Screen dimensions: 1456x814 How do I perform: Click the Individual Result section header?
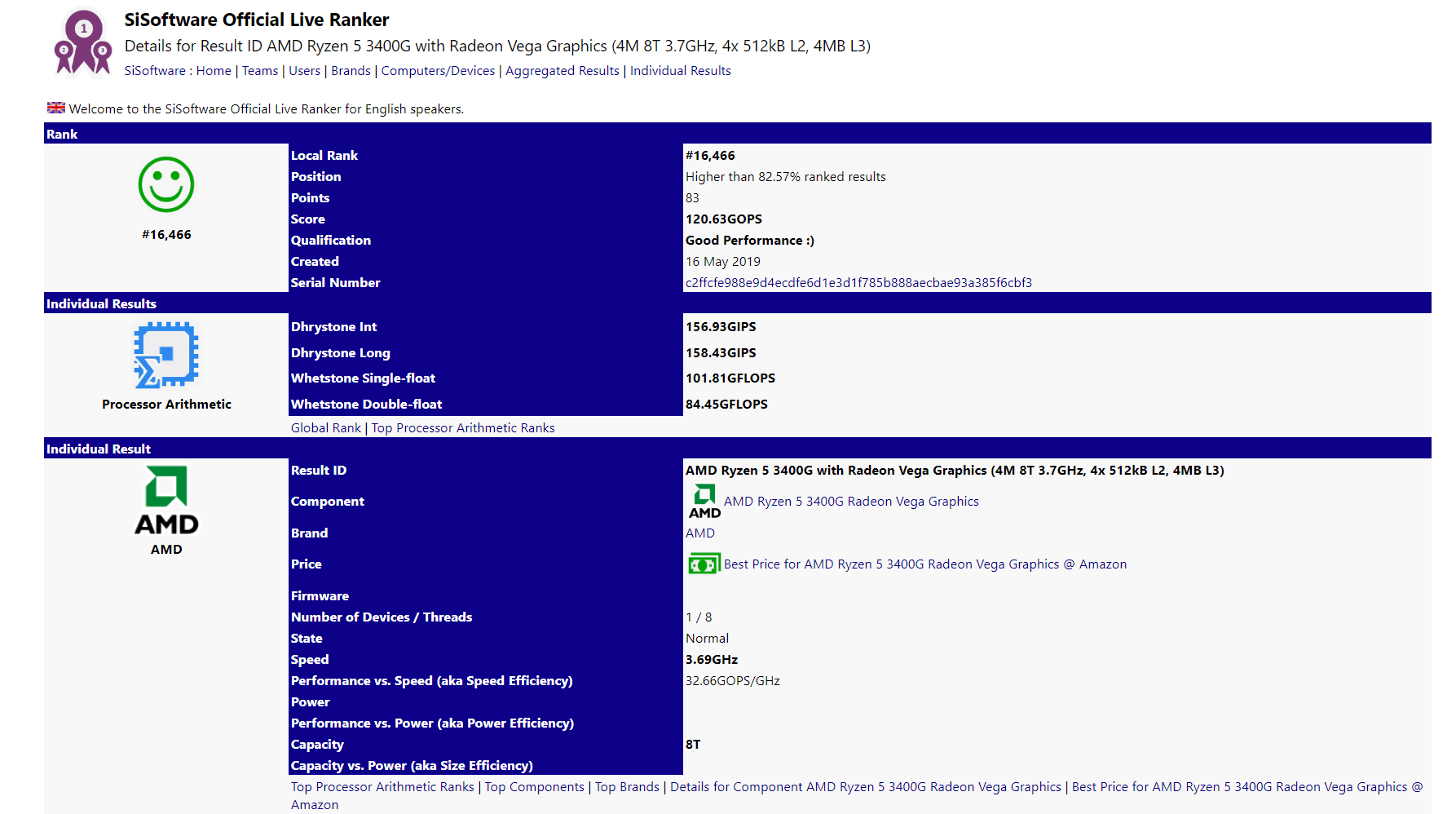pos(738,449)
